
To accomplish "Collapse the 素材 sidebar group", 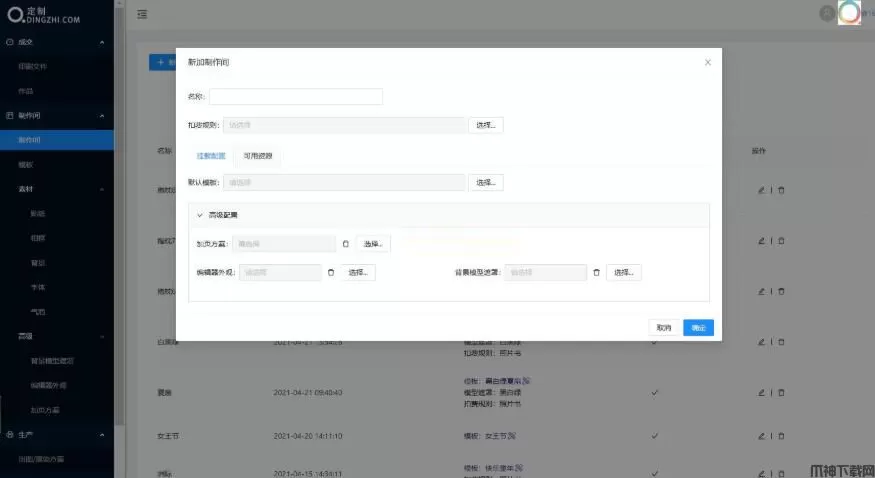I will click(102, 188).
